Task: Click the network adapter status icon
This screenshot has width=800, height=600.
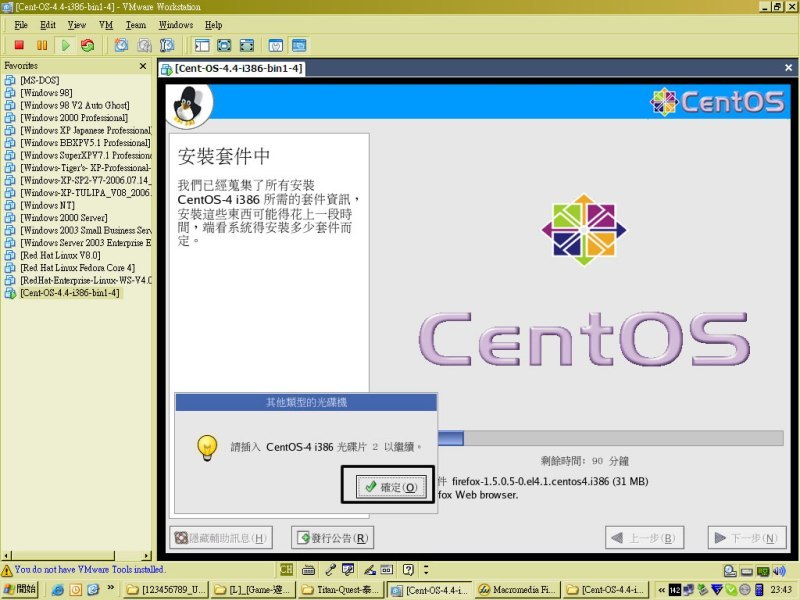Action: click(763, 571)
